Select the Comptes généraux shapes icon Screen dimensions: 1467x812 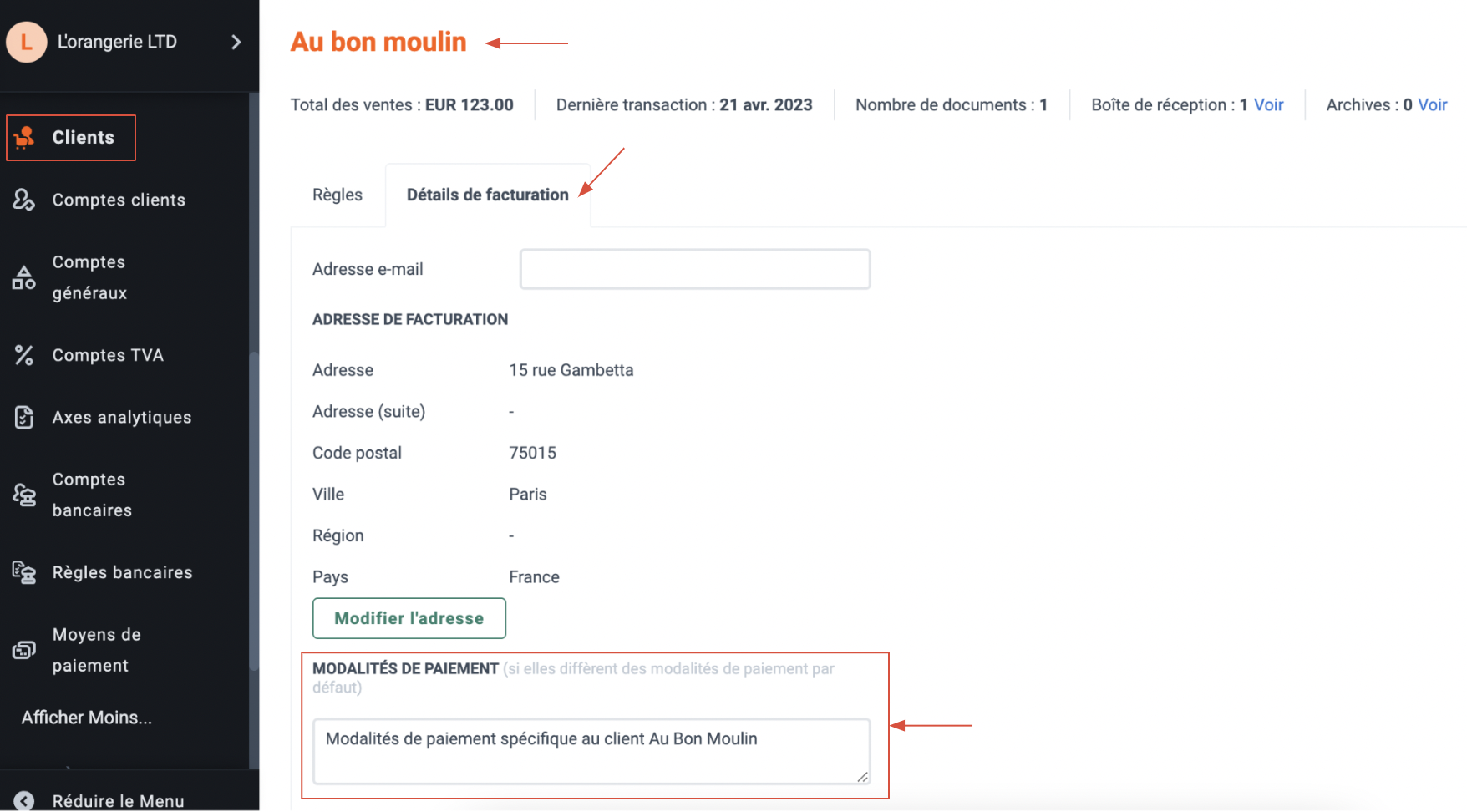[x=24, y=277]
